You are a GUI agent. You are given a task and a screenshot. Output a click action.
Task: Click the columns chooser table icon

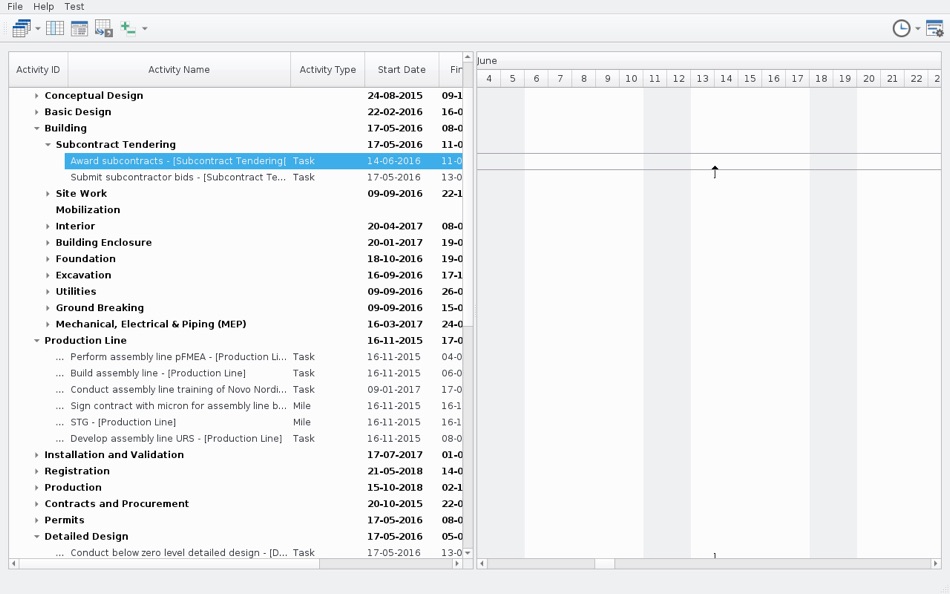[55, 28]
